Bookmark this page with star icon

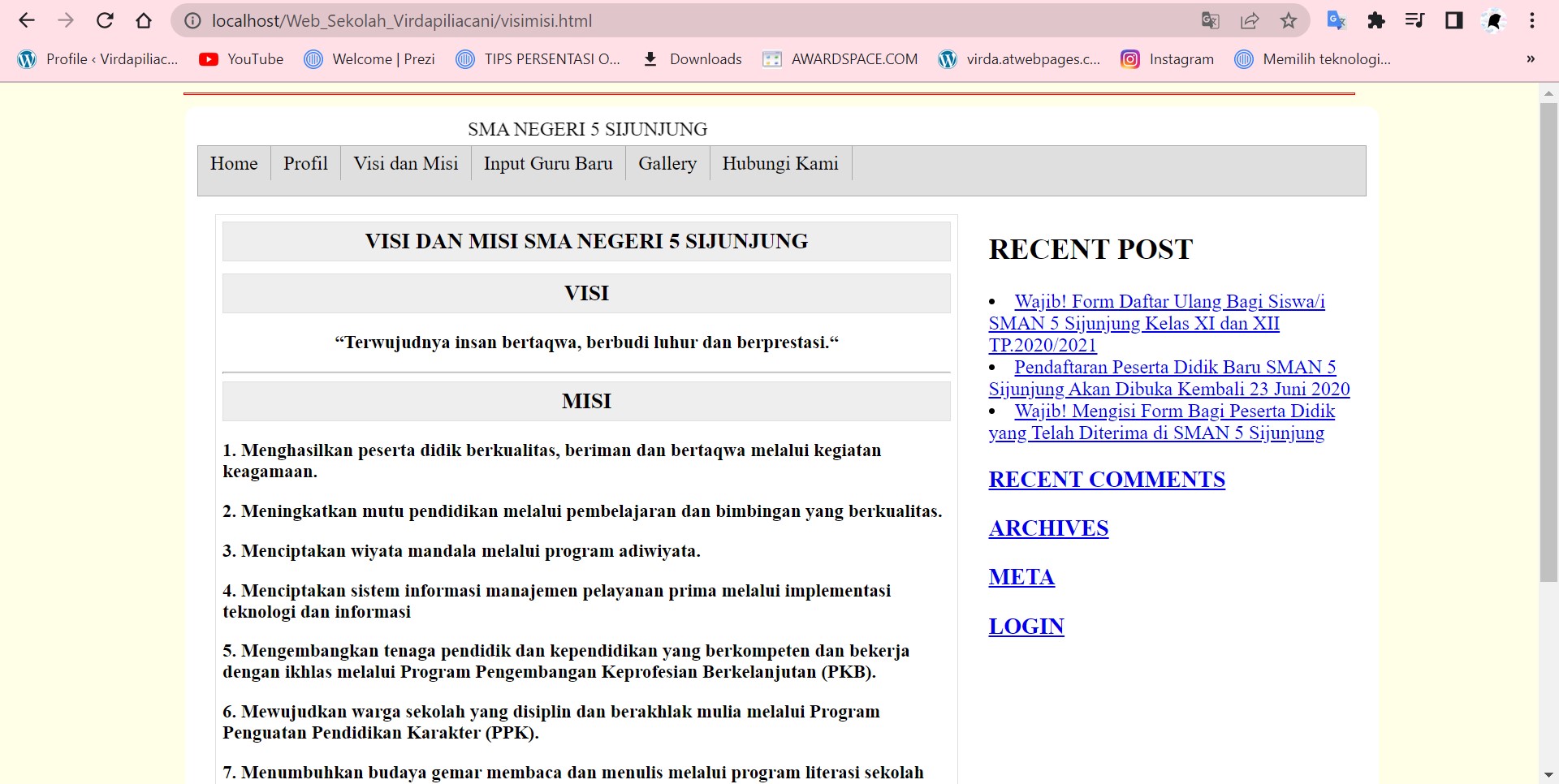point(1289,21)
